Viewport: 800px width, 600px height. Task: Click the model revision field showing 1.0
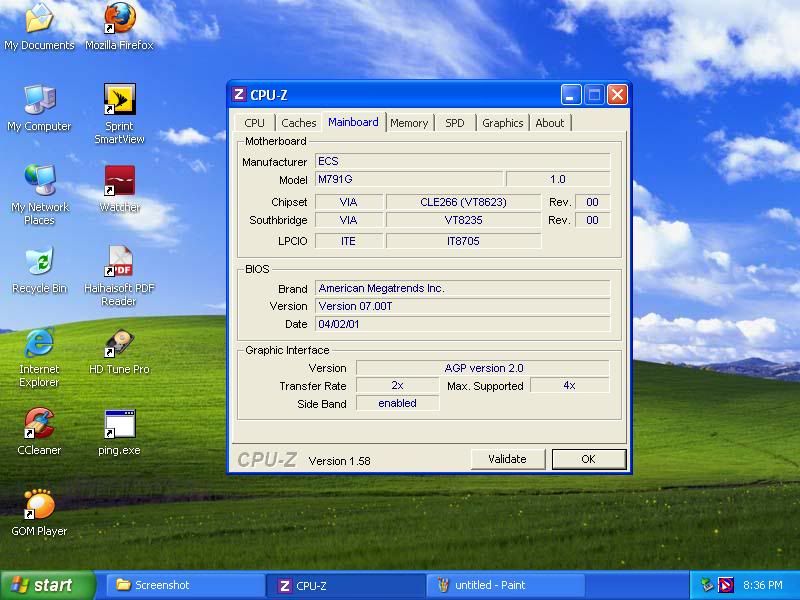pos(558,179)
